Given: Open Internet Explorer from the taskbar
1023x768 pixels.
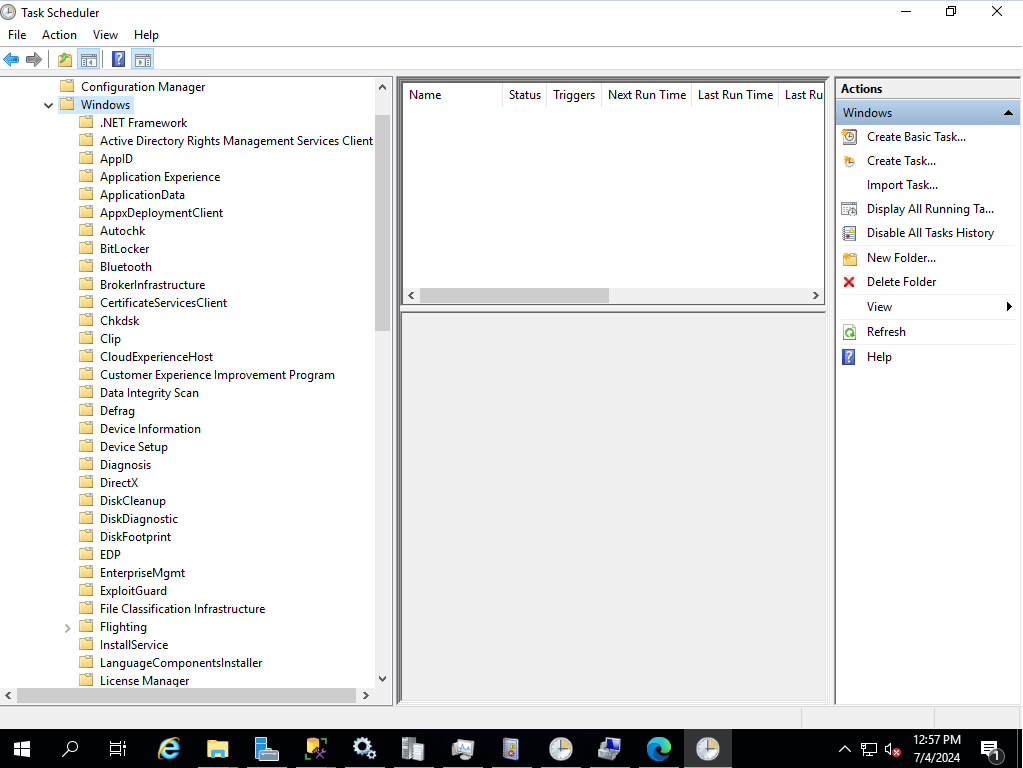Looking at the screenshot, I should point(169,748).
